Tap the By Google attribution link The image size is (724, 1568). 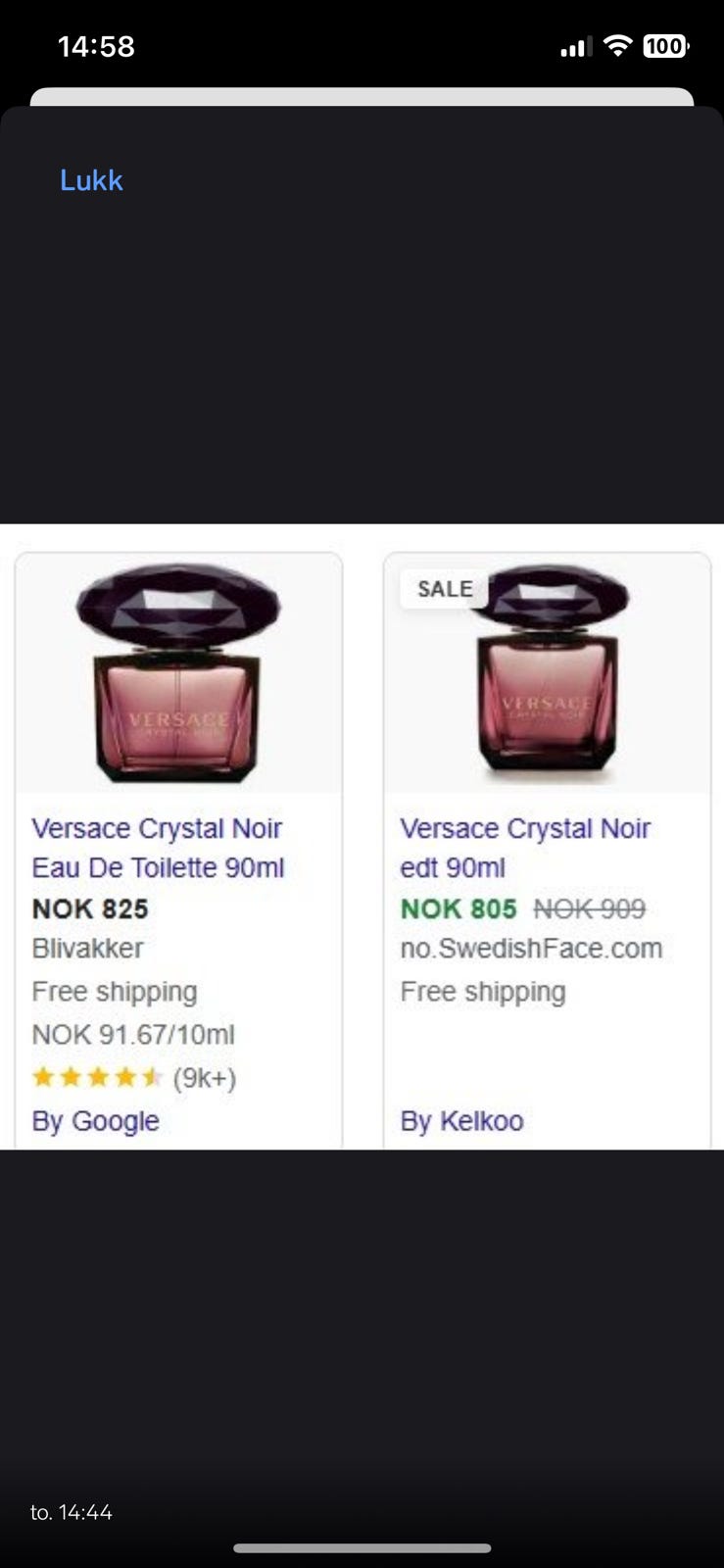95,1121
